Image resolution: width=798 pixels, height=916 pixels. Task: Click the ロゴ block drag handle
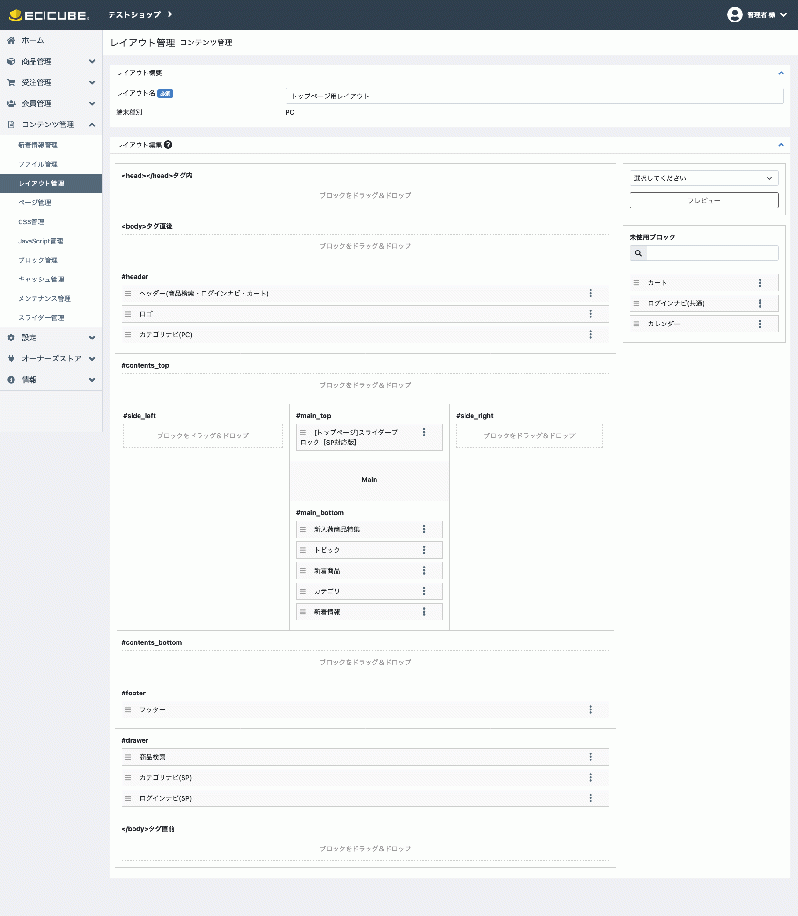128,314
